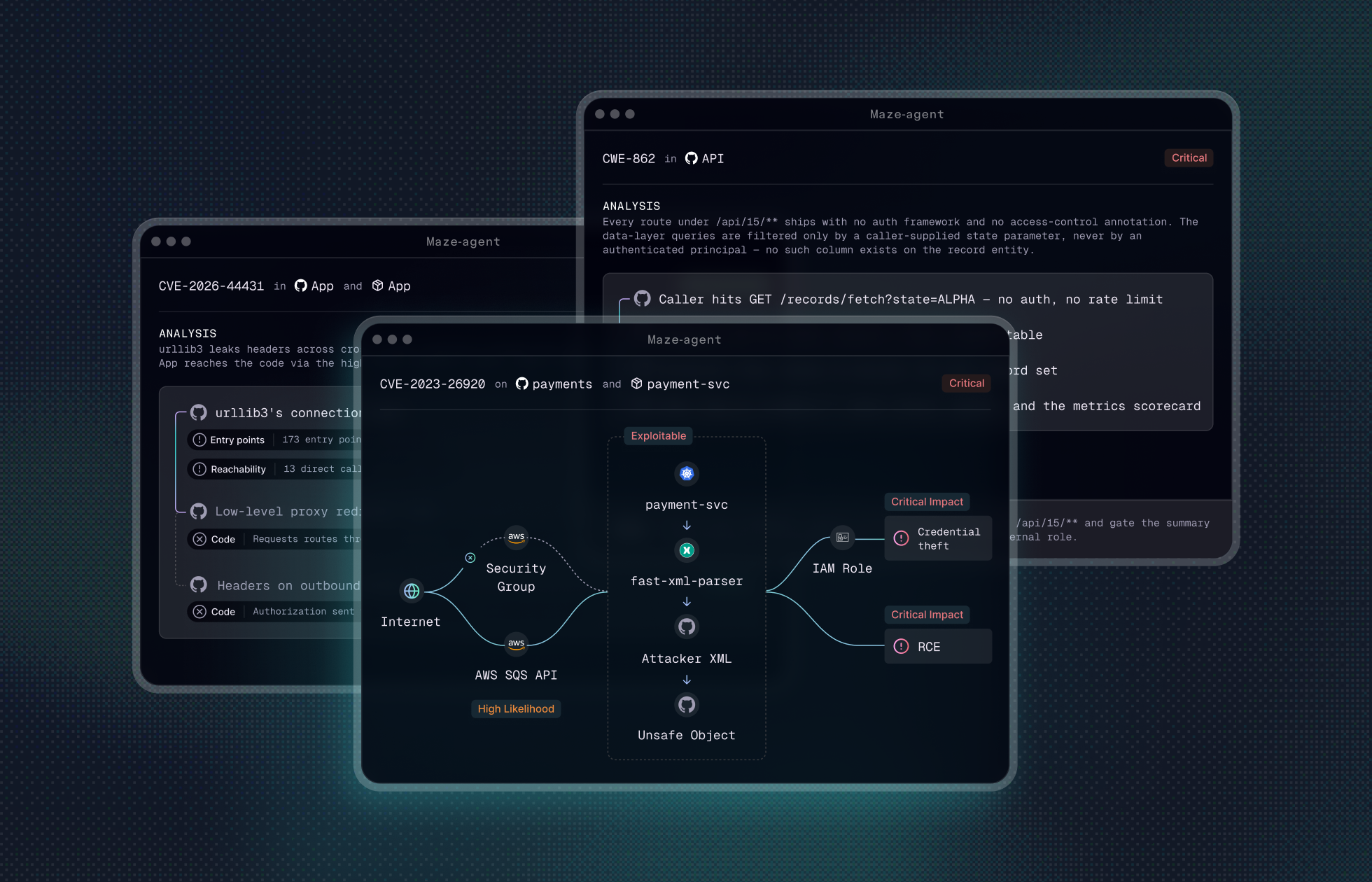Click the CVE-2023-26920 identifier
The width and height of the screenshot is (1372, 882).
click(x=433, y=384)
